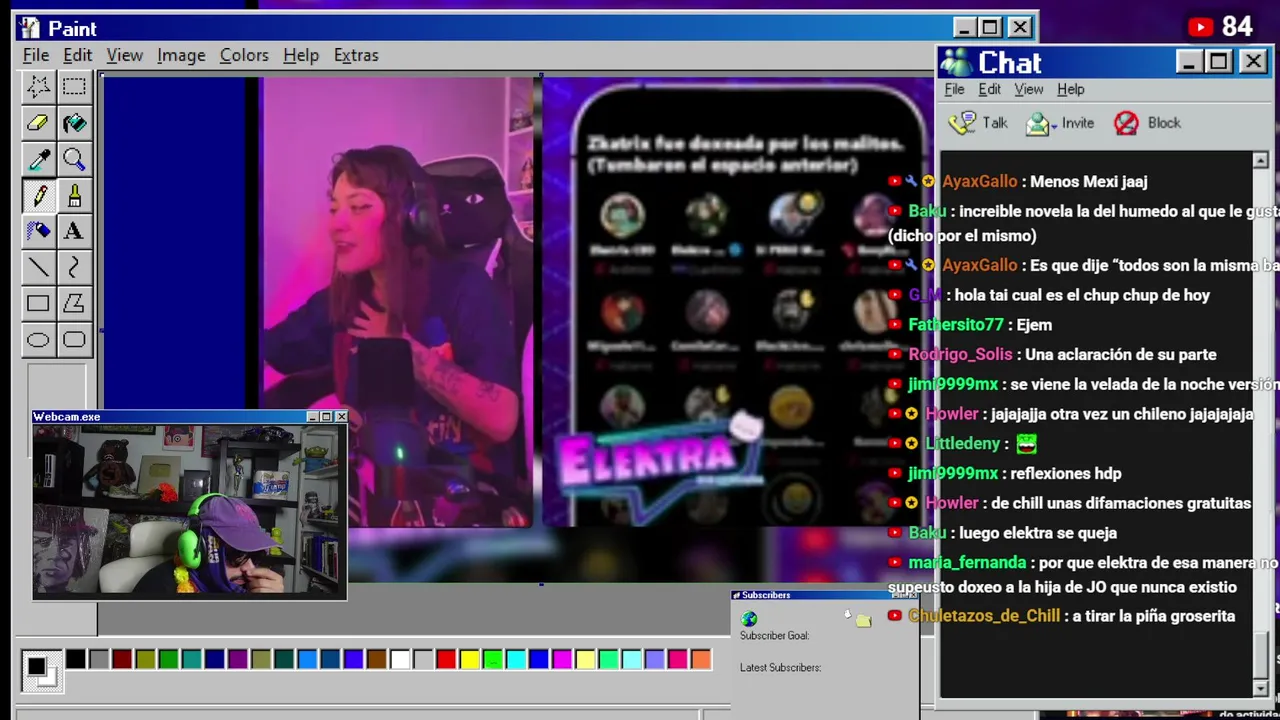Image resolution: width=1280 pixels, height=720 pixels.
Task: Select the magenta palette swatch
Action: [x=562, y=659]
